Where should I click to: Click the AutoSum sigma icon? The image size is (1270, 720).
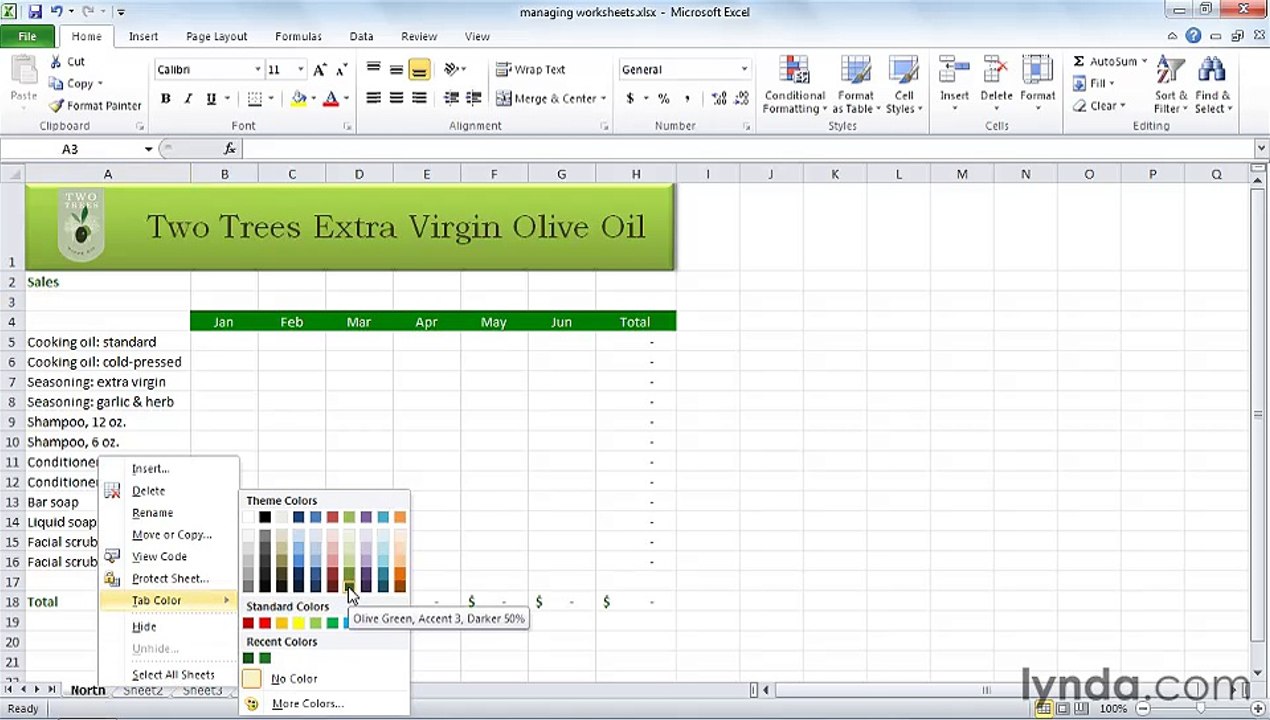coord(1079,62)
